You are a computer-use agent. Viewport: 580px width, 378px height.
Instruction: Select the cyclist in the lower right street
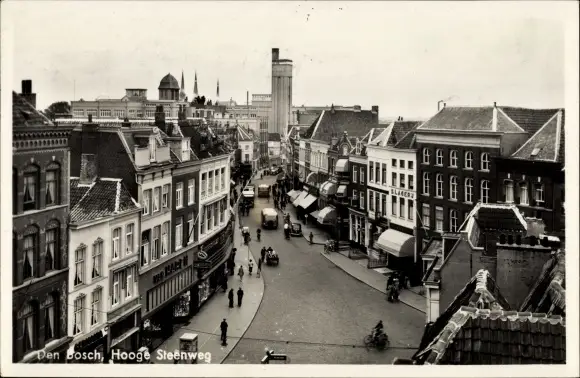tap(377, 335)
